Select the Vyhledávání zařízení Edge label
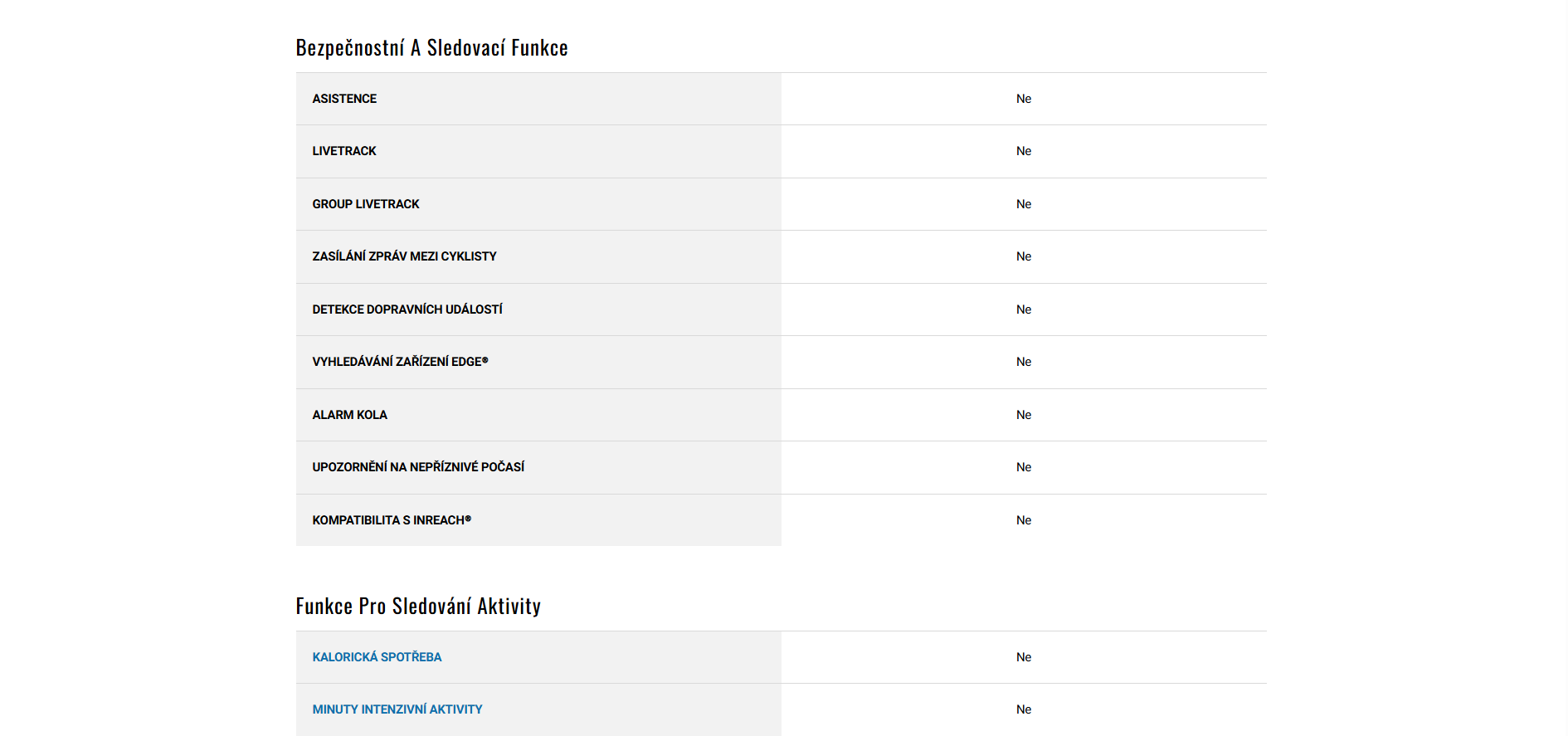This screenshot has width=1568, height=736. (x=400, y=362)
